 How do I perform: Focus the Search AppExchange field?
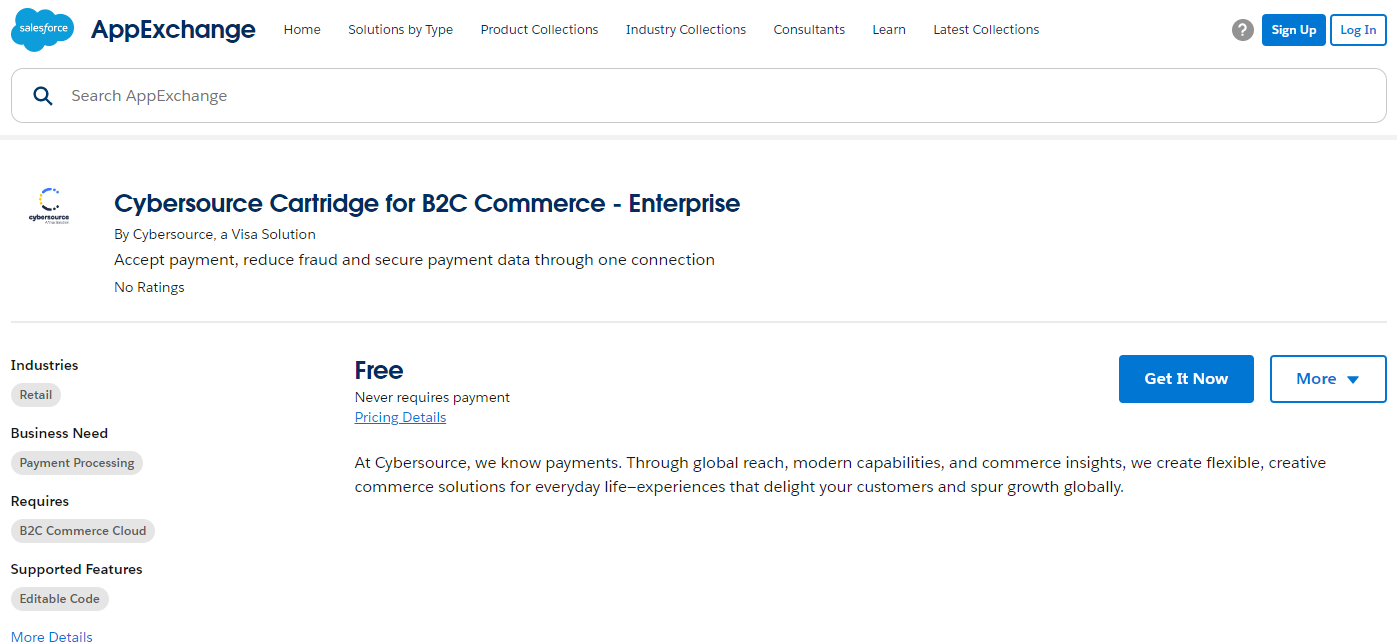700,96
